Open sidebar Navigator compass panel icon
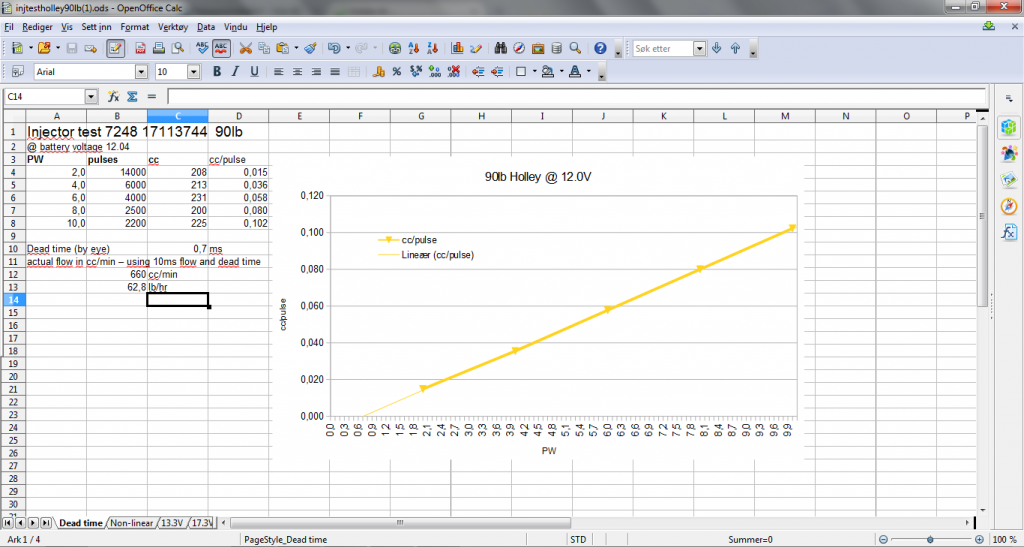This screenshot has height=547, width=1024. [x=1009, y=206]
